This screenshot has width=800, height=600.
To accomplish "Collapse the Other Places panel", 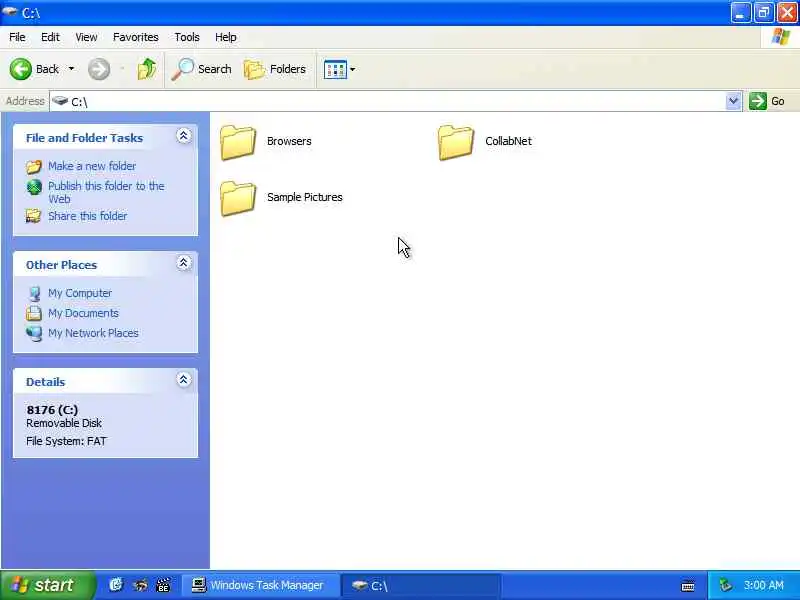I will [184, 263].
